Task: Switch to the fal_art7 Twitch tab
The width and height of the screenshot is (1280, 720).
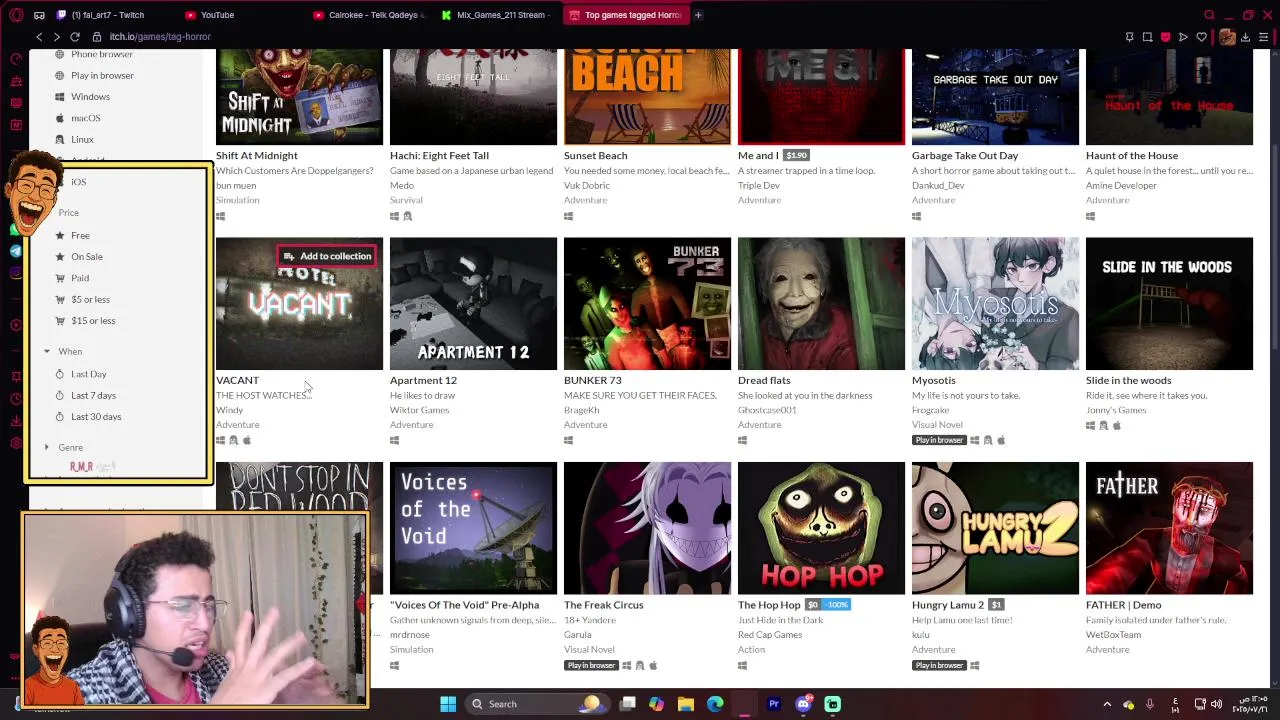Action: 107,15
